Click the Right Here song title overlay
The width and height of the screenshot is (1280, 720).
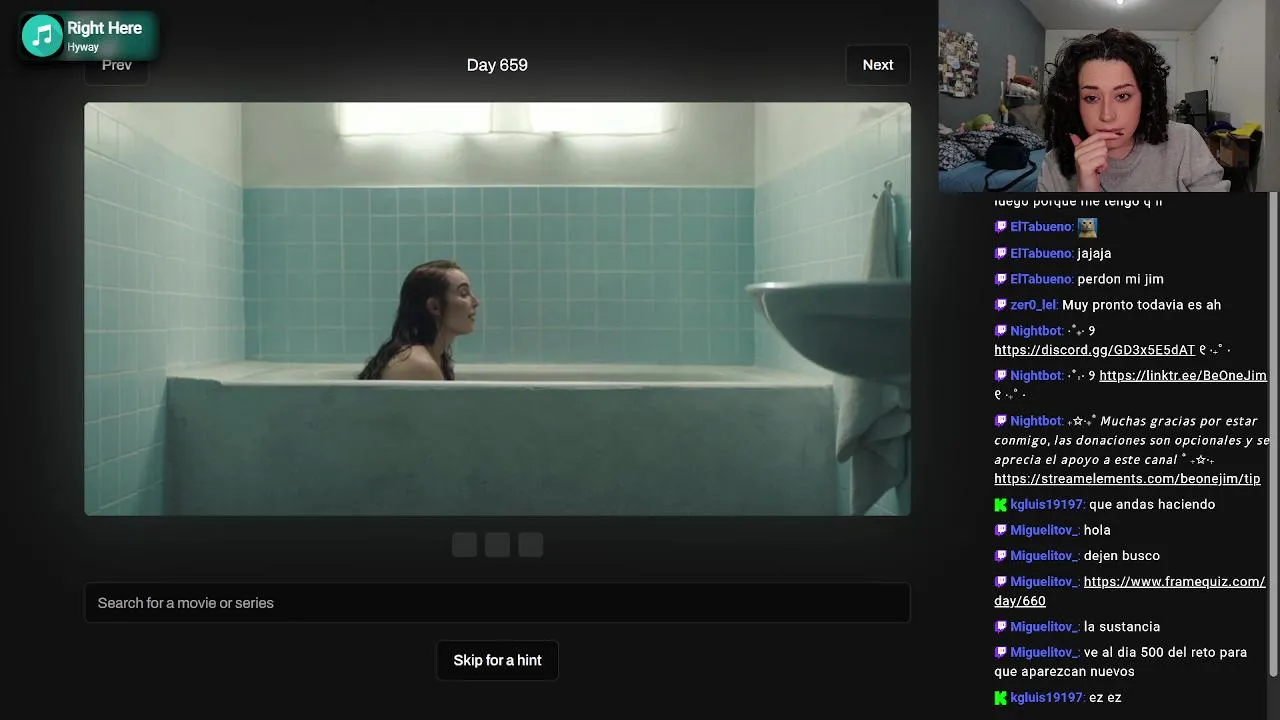click(104, 28)
